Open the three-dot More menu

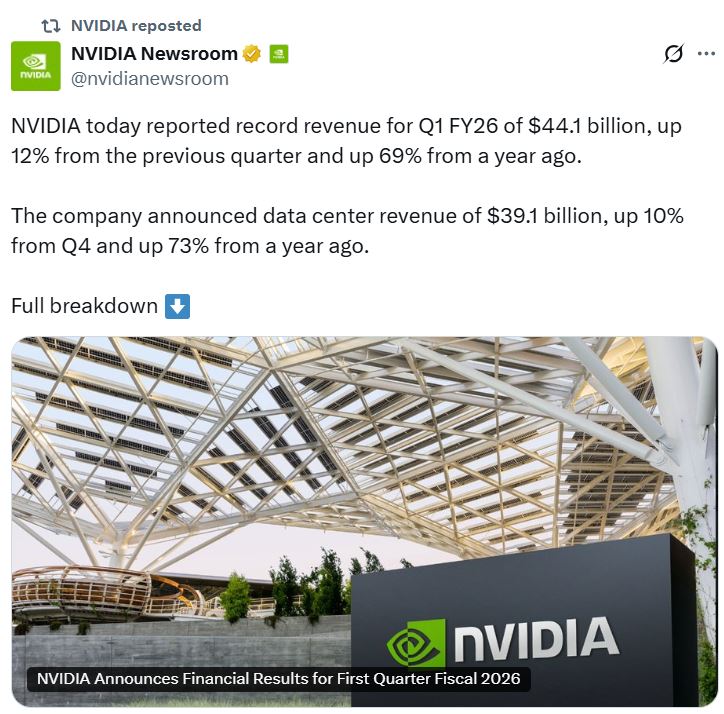coord(706,54)
